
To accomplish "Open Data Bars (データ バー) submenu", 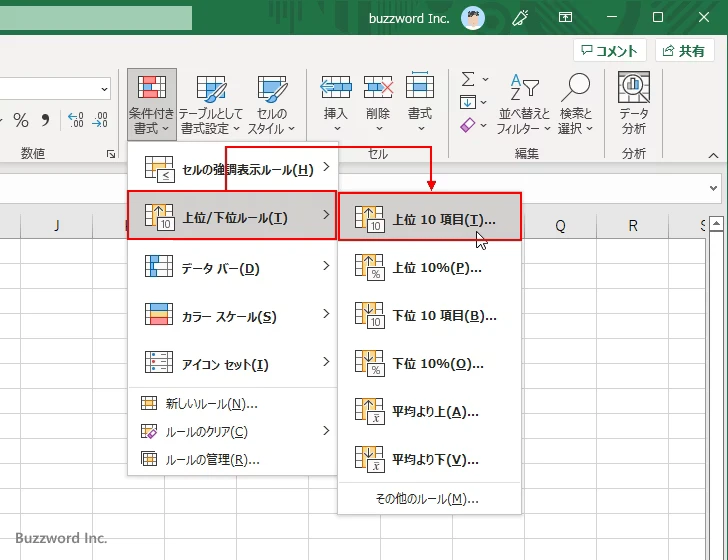I will 233,267.
